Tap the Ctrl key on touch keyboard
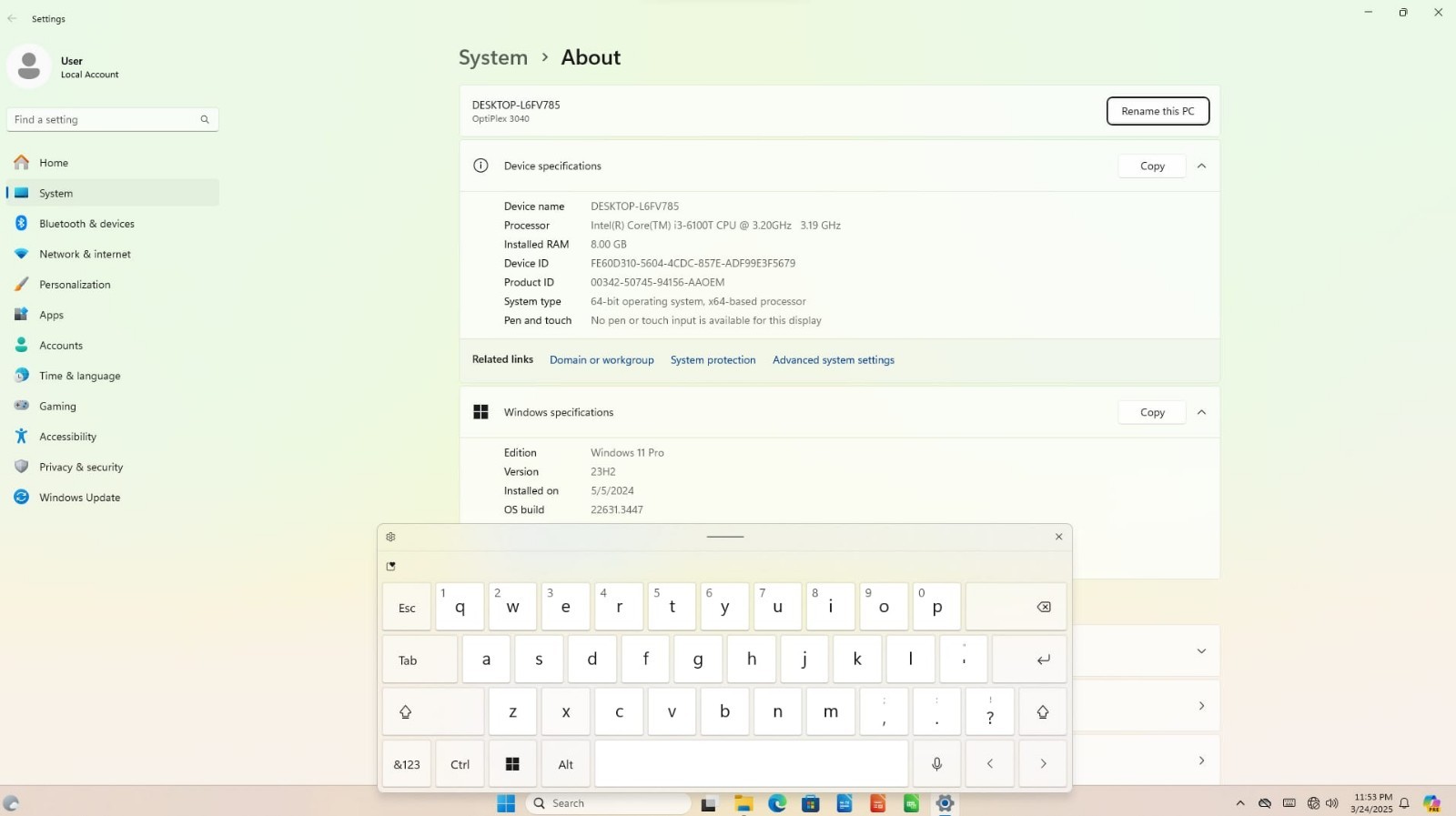1456x816 pixels. 460,764
